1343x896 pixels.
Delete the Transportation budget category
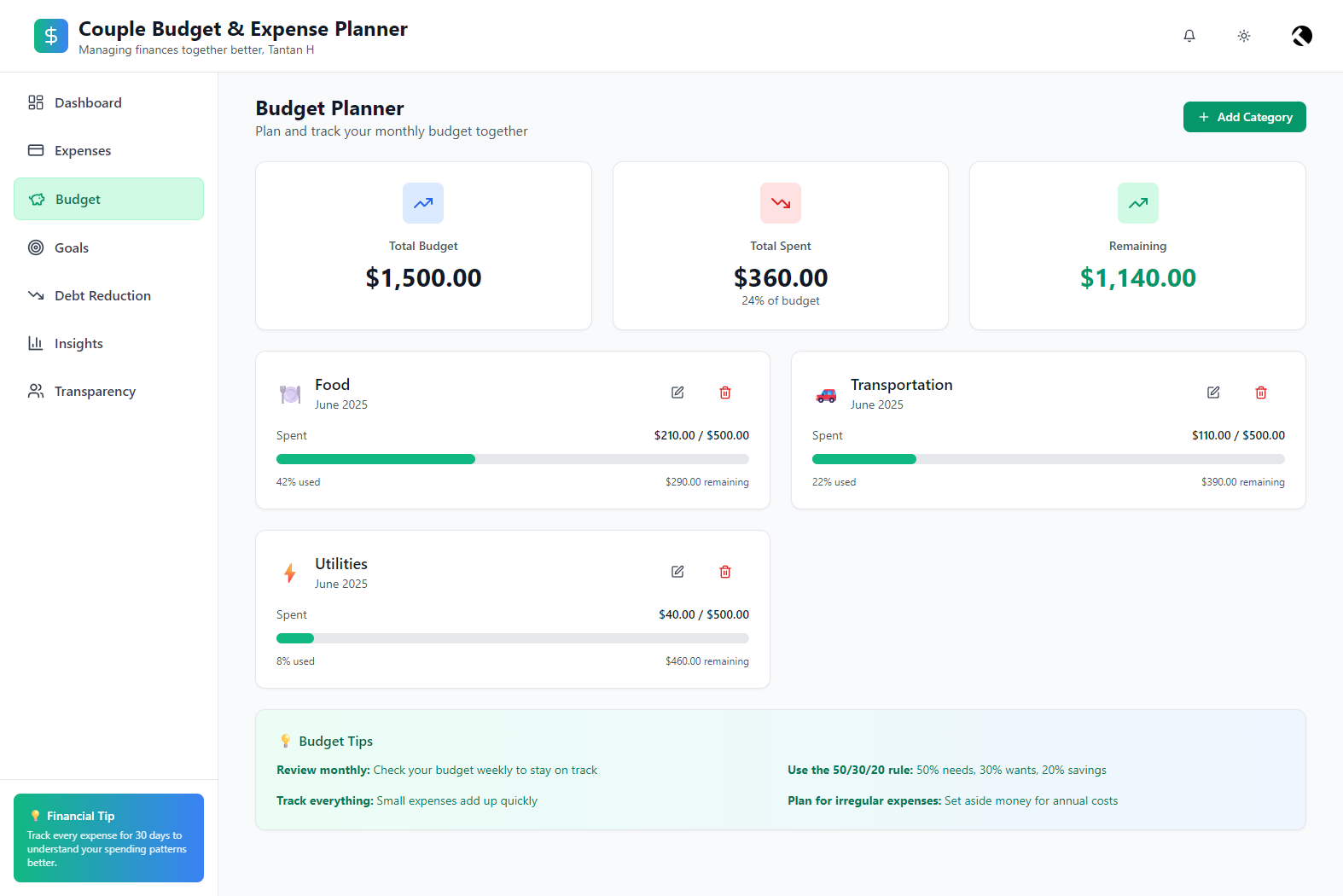click(x=1261, y=393)
